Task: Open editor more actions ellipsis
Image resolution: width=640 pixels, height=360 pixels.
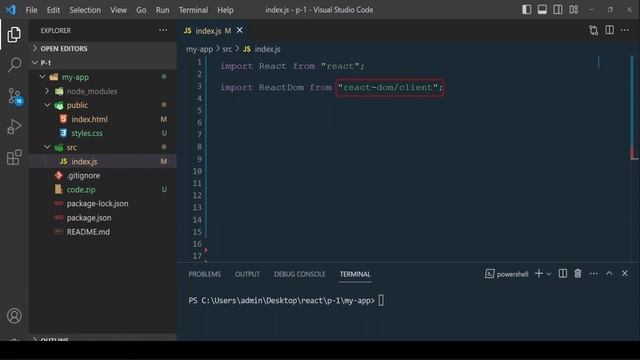Action: click(625, 30)
